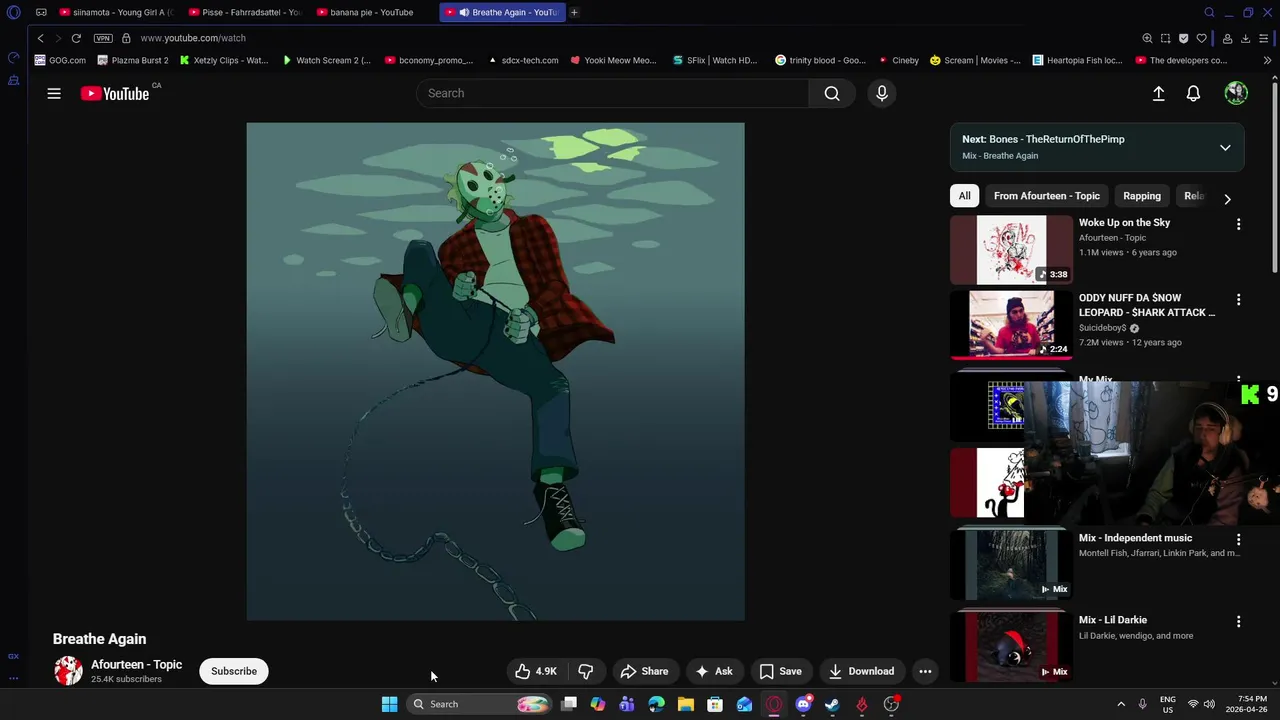
Task: Click the youtube.com/watch address bar
Action: 193,38
